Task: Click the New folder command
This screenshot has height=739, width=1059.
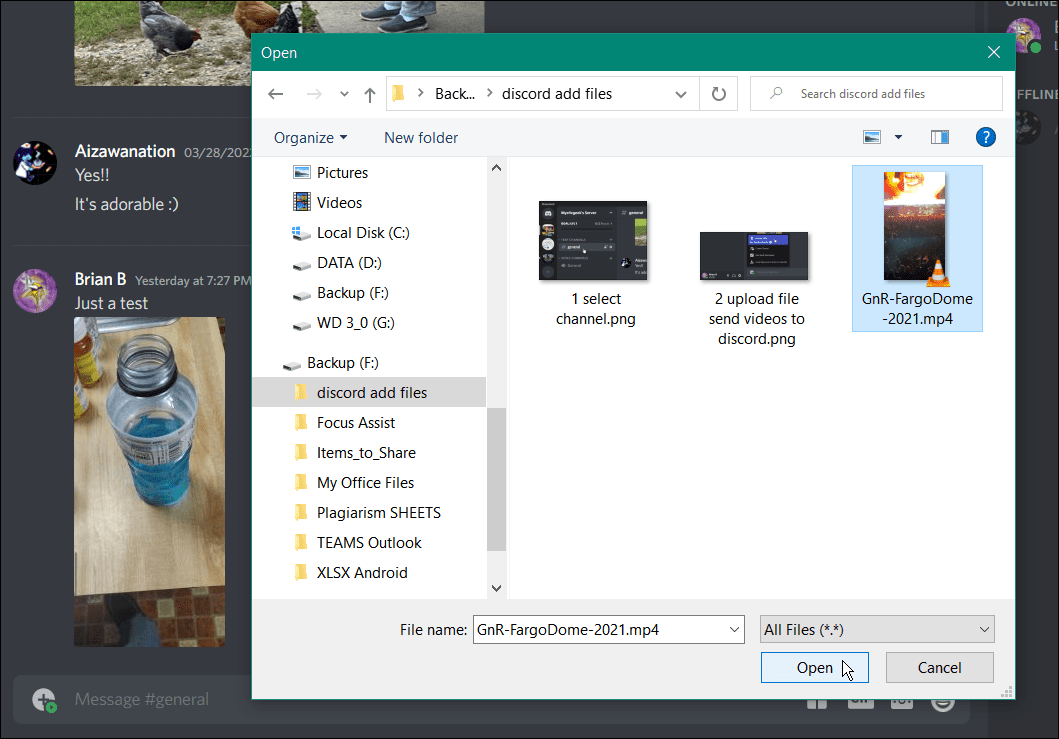Action: pyautogui.click(x=421, y=137)
